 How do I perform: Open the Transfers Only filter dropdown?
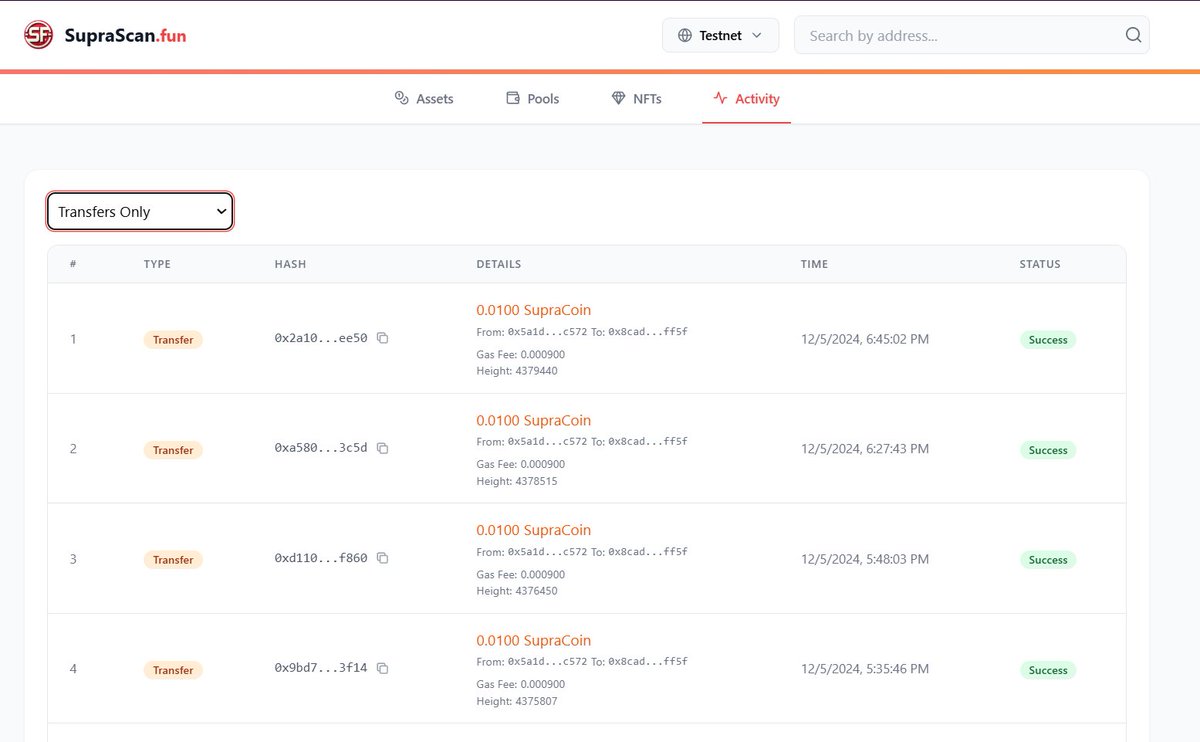(140, 212)
